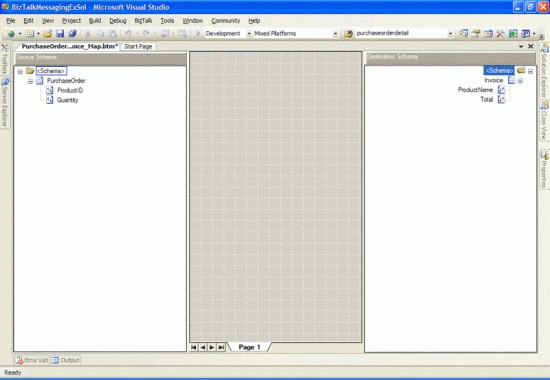Open the Add New Item dropdown arrow
Viewport: 550px width, 380px height.
coord(38,34)
